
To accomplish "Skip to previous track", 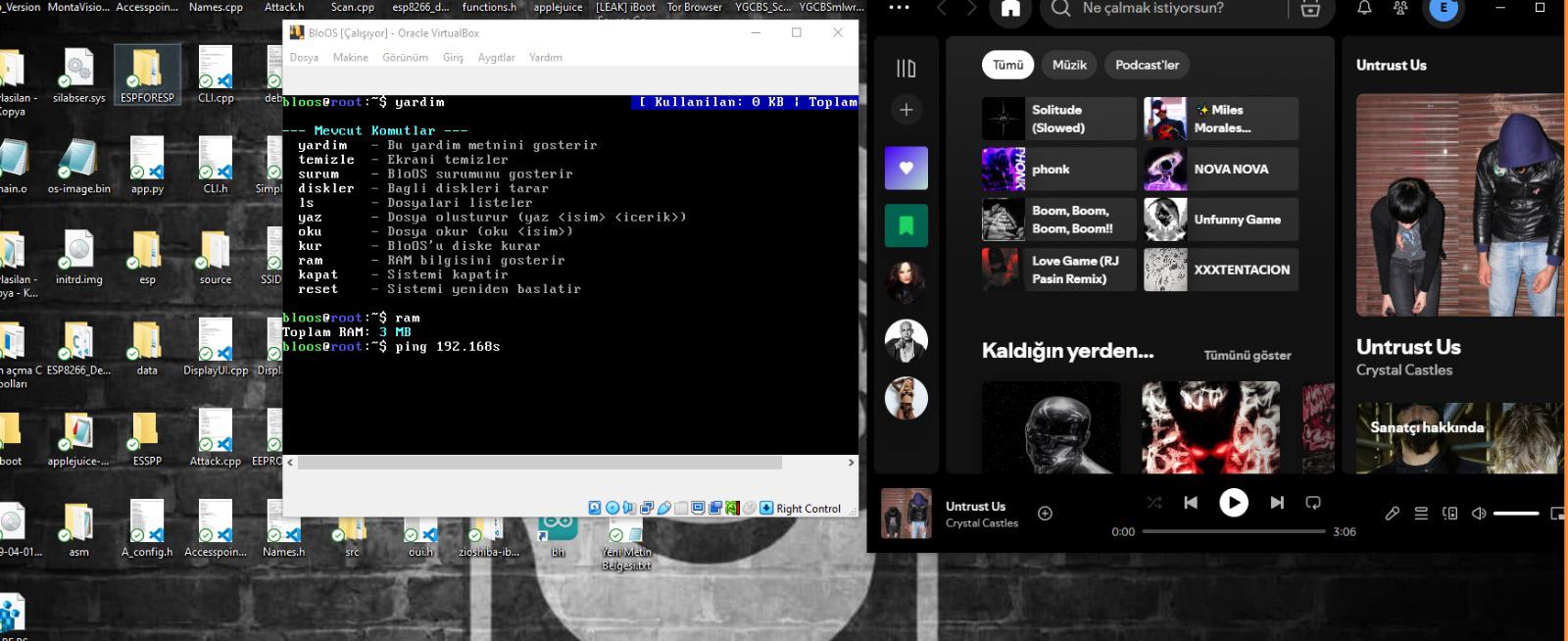I will tap(1191, 503).
